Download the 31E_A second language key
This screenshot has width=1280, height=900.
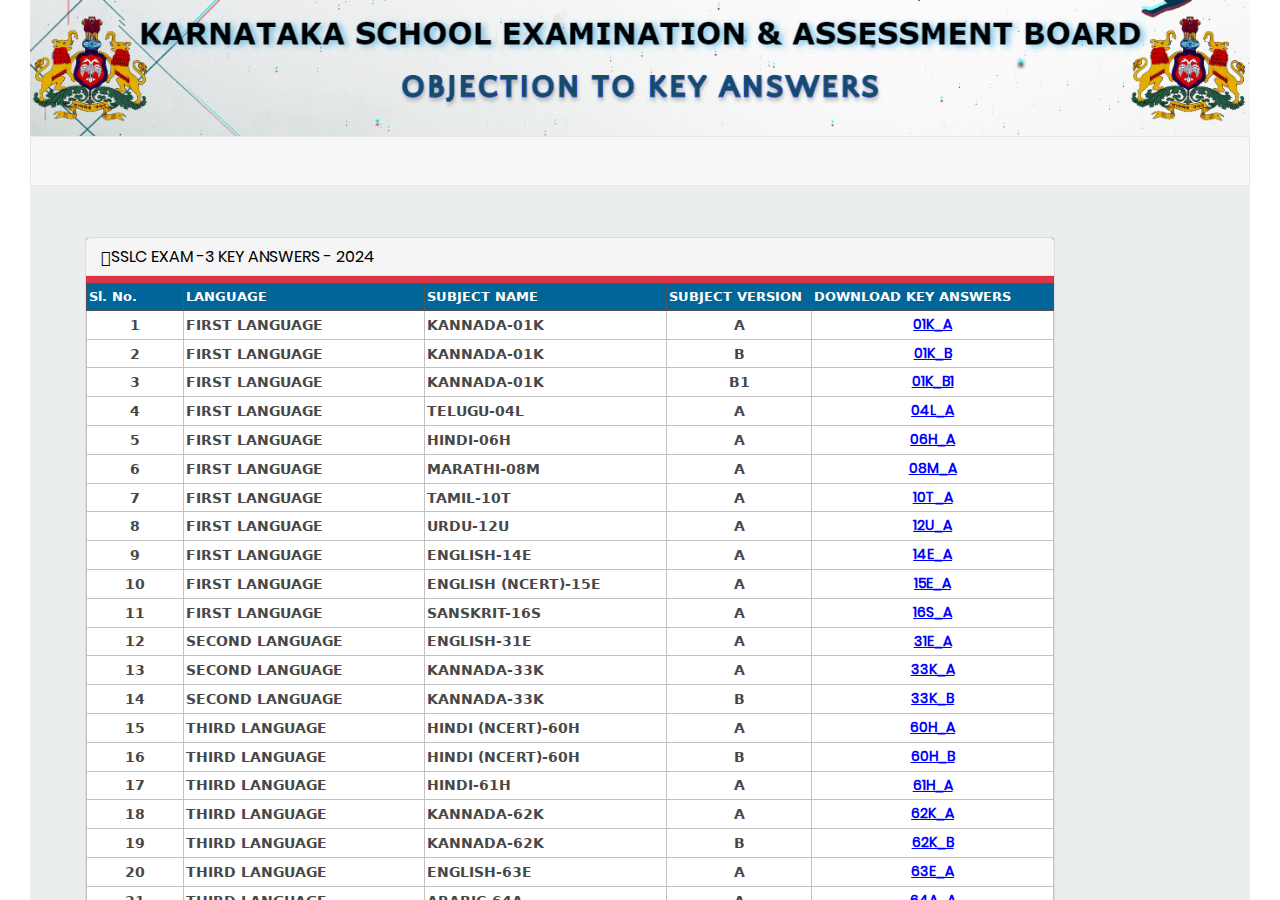coord(932,642)
